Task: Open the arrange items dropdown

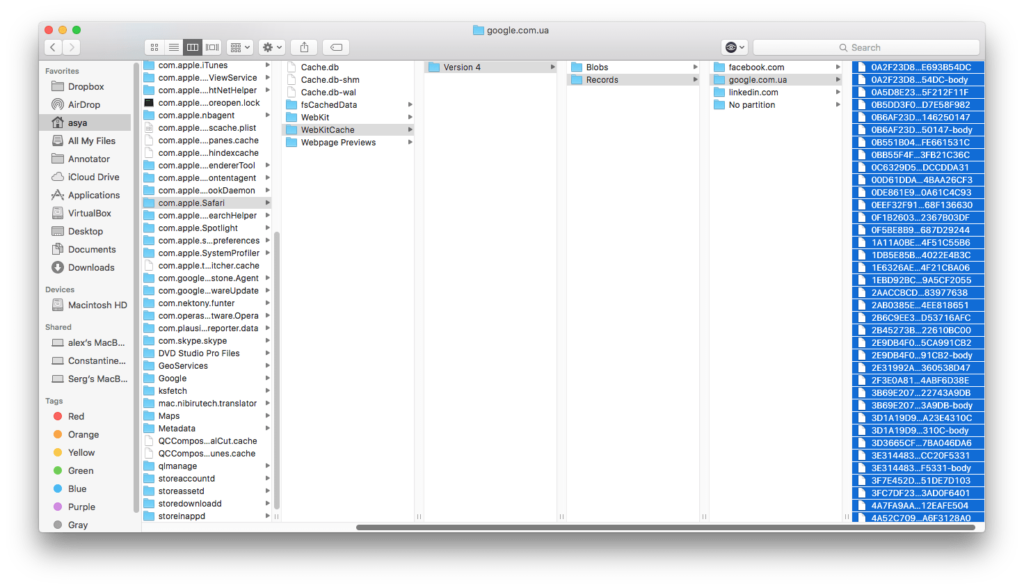Action: tap(240, 47)
